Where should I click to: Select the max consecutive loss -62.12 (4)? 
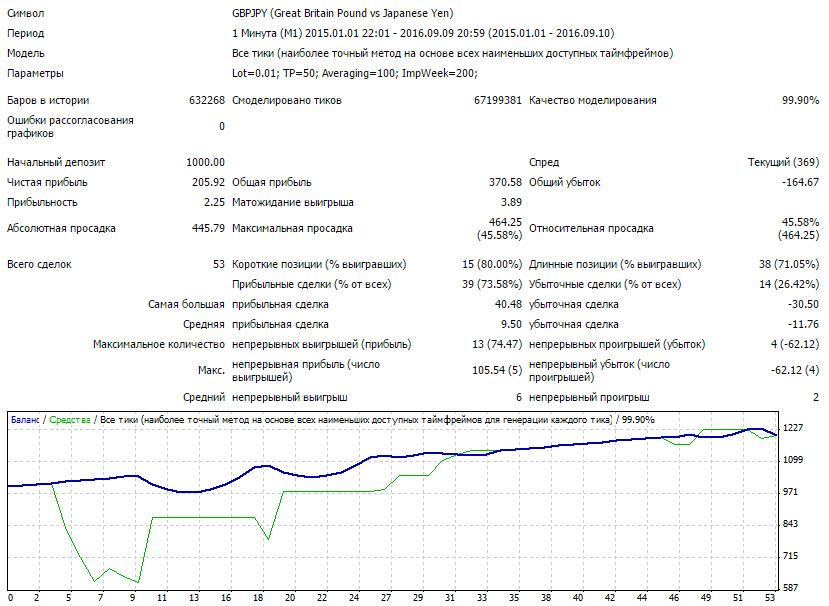tap(795, 371)
